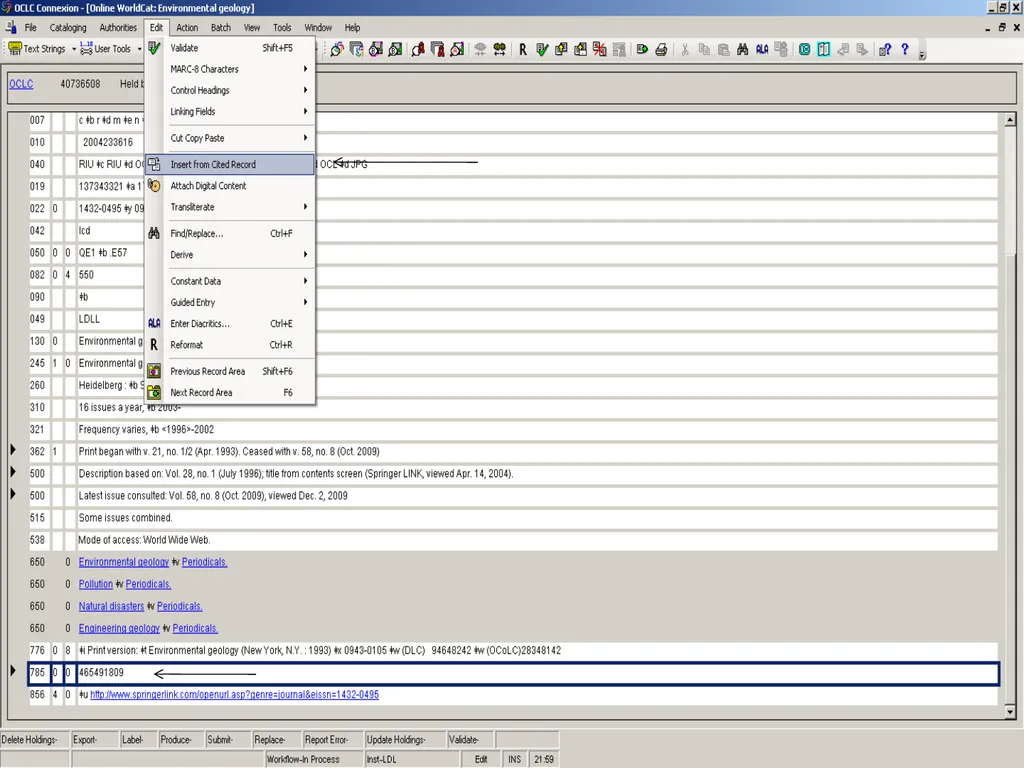The height and width of the screenshot is (768, 1024).
Task: Open the Pollution subject heading link
Action: pyautogui.click(x=95, y=584)
